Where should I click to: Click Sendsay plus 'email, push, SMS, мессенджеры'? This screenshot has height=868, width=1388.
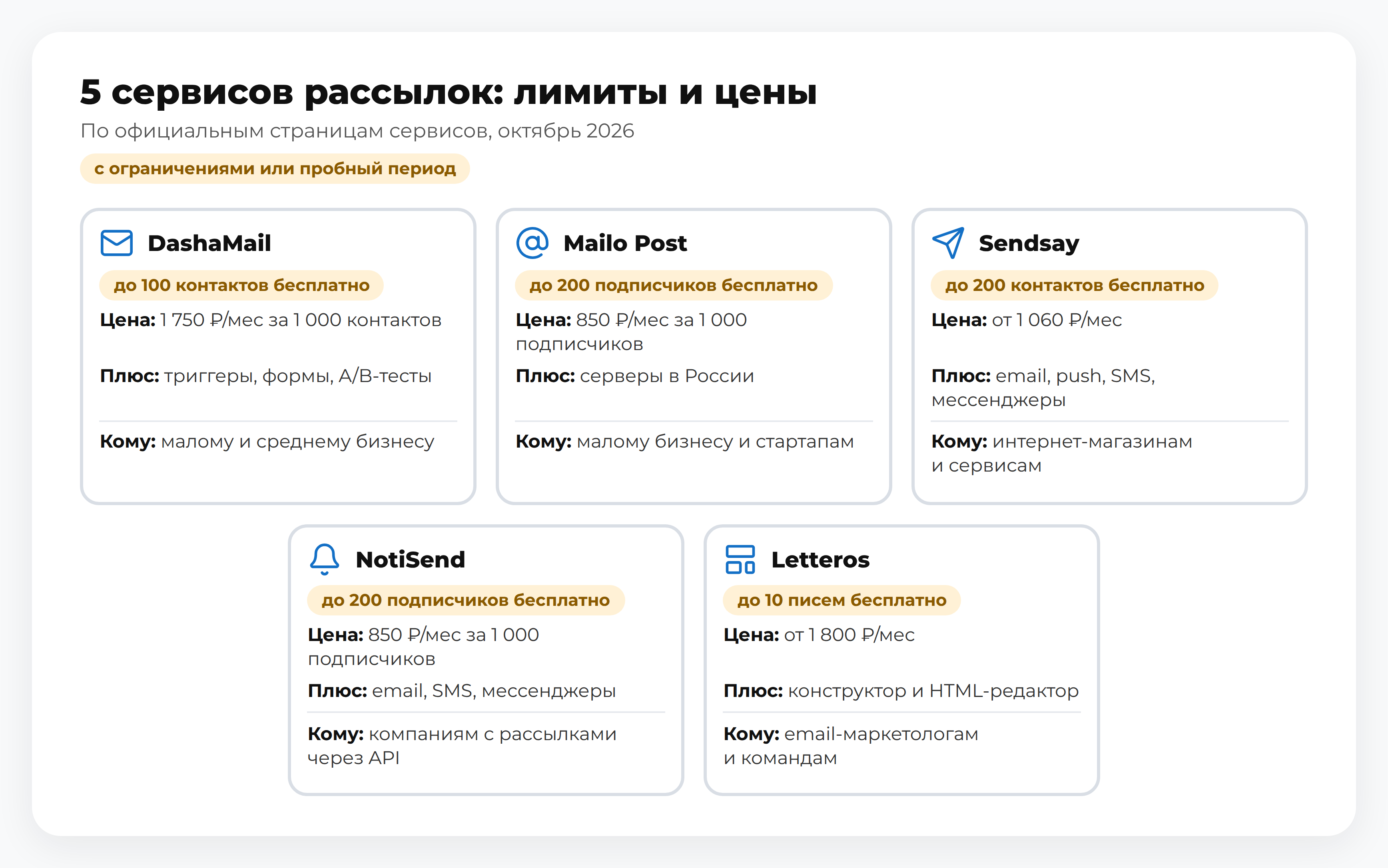1043,388
